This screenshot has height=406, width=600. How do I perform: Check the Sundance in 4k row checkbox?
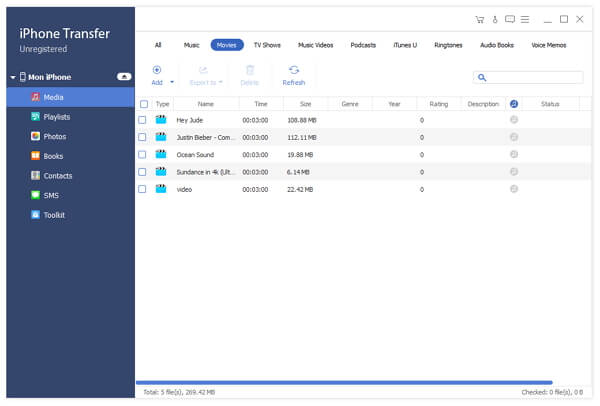pos(142,172)
